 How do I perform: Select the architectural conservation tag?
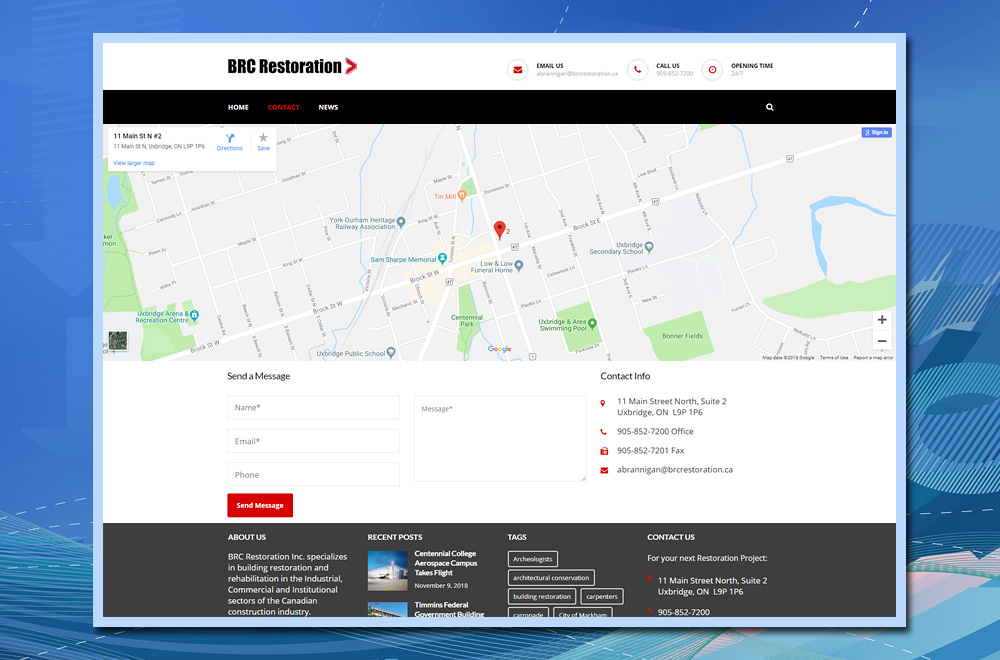point(551,578)
